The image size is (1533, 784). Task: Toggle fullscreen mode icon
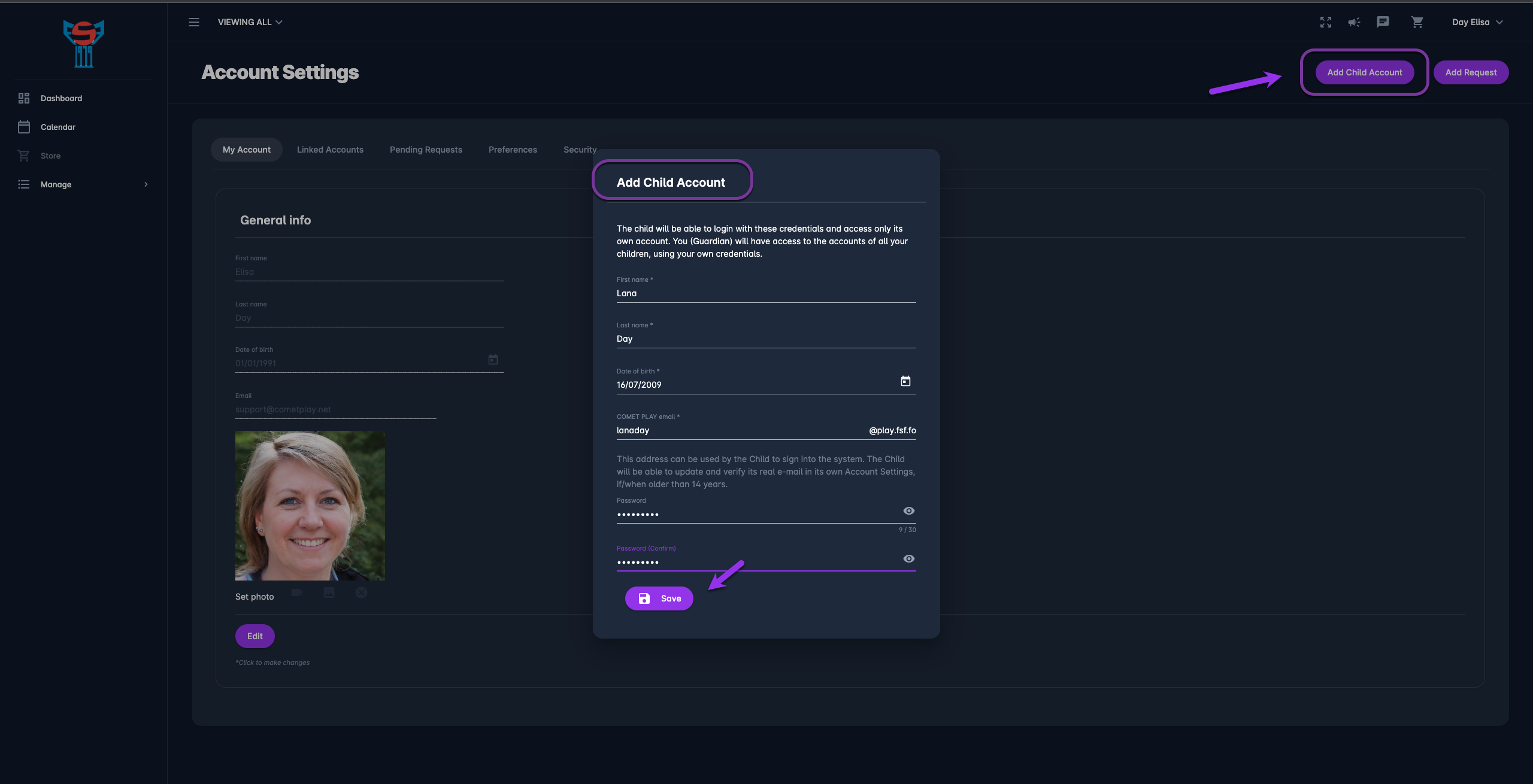(1325, 22)
